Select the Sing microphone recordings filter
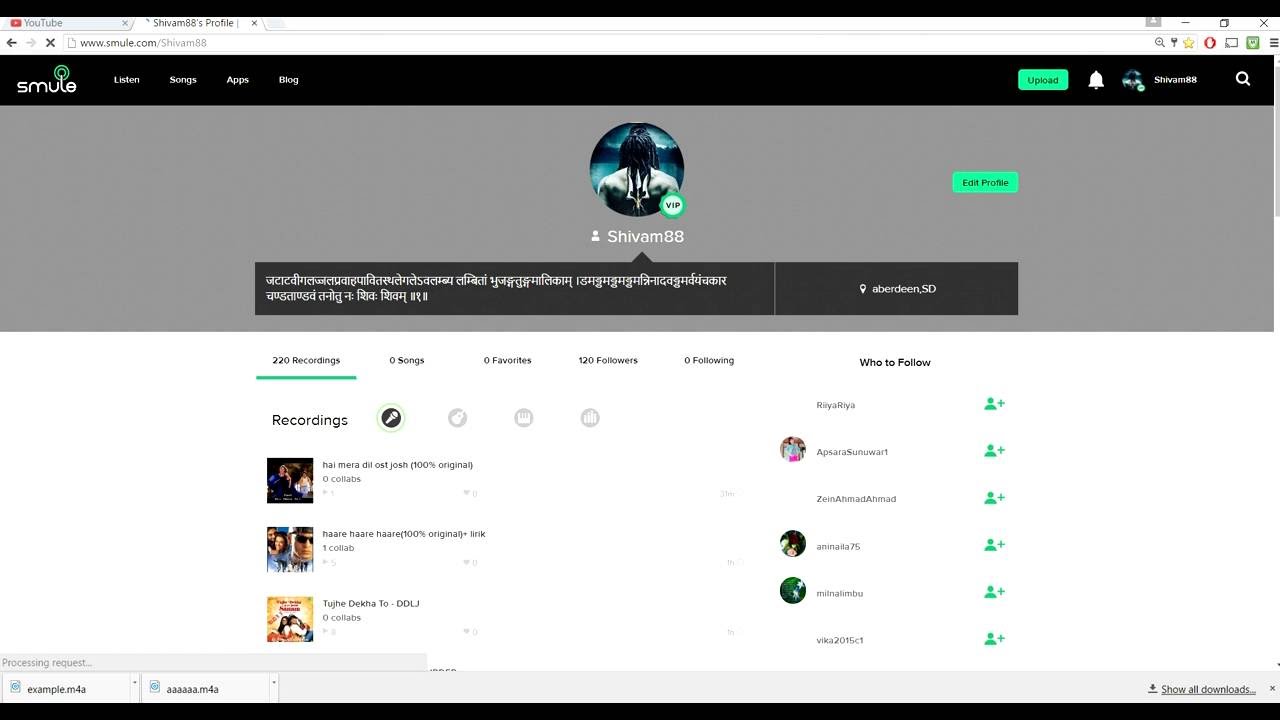The width and height of the screenshot is (1280, 720). coord(391,418)
